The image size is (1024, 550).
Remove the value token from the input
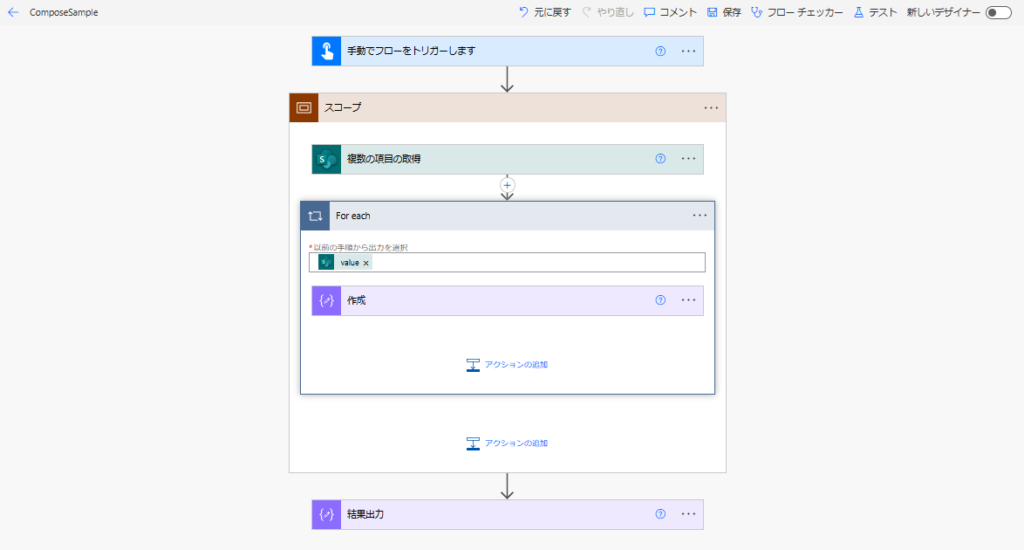pyautogui.click(x=366, y=263)
